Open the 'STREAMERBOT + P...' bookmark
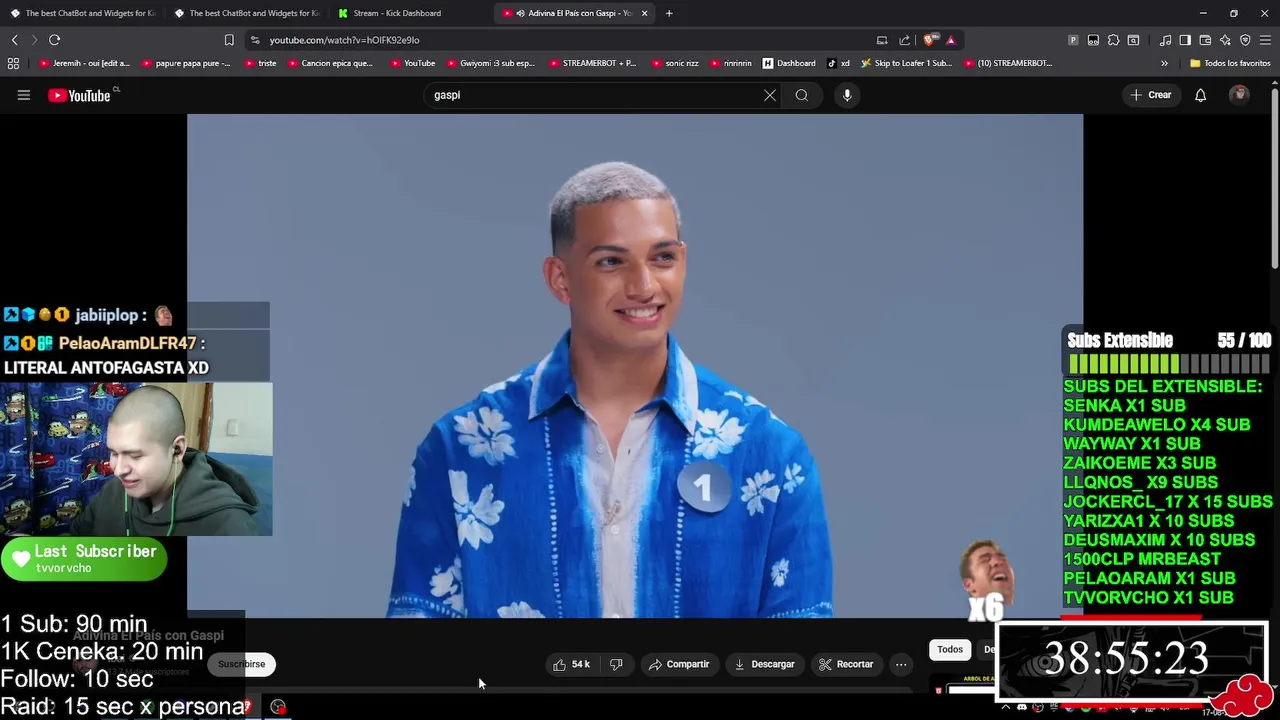 (x=592, y=63)
